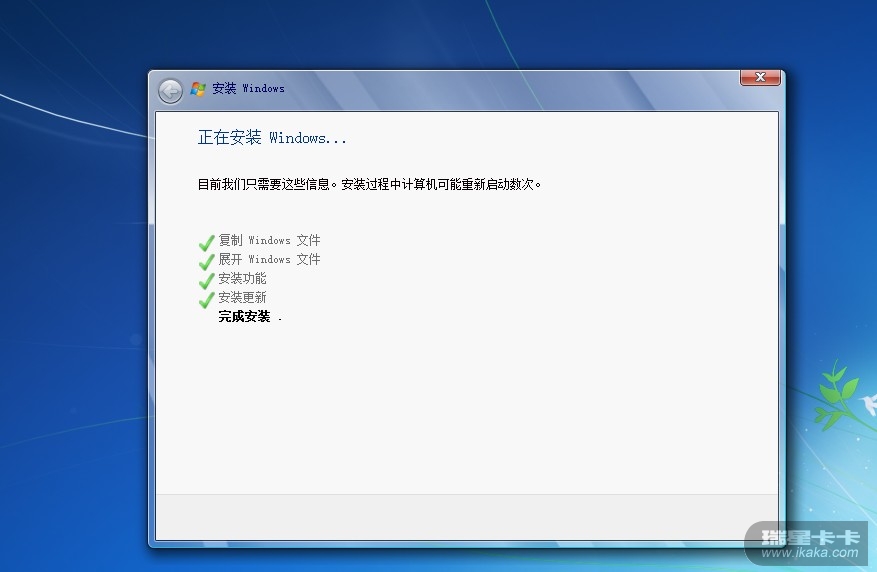Click the checkmark beside 安装功能
This screenshot has width=877, height=572.
coord(206,281)
